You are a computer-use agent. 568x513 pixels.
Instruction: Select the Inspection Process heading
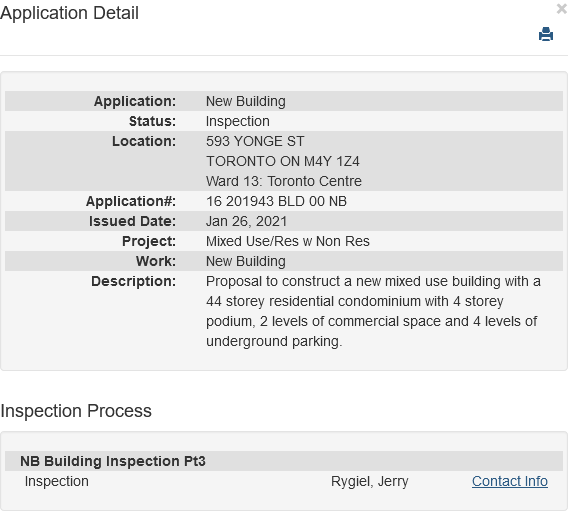pos(76,411)
